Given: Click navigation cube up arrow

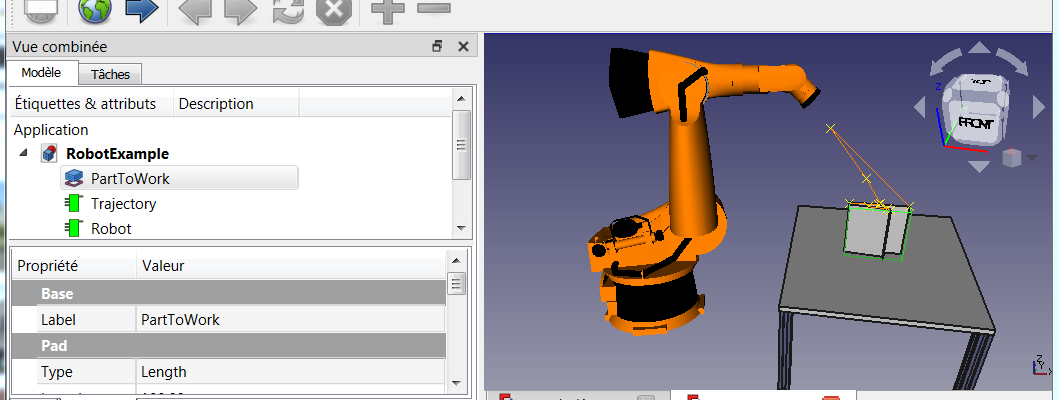Looking at the screenshot, I should point(979,49).
